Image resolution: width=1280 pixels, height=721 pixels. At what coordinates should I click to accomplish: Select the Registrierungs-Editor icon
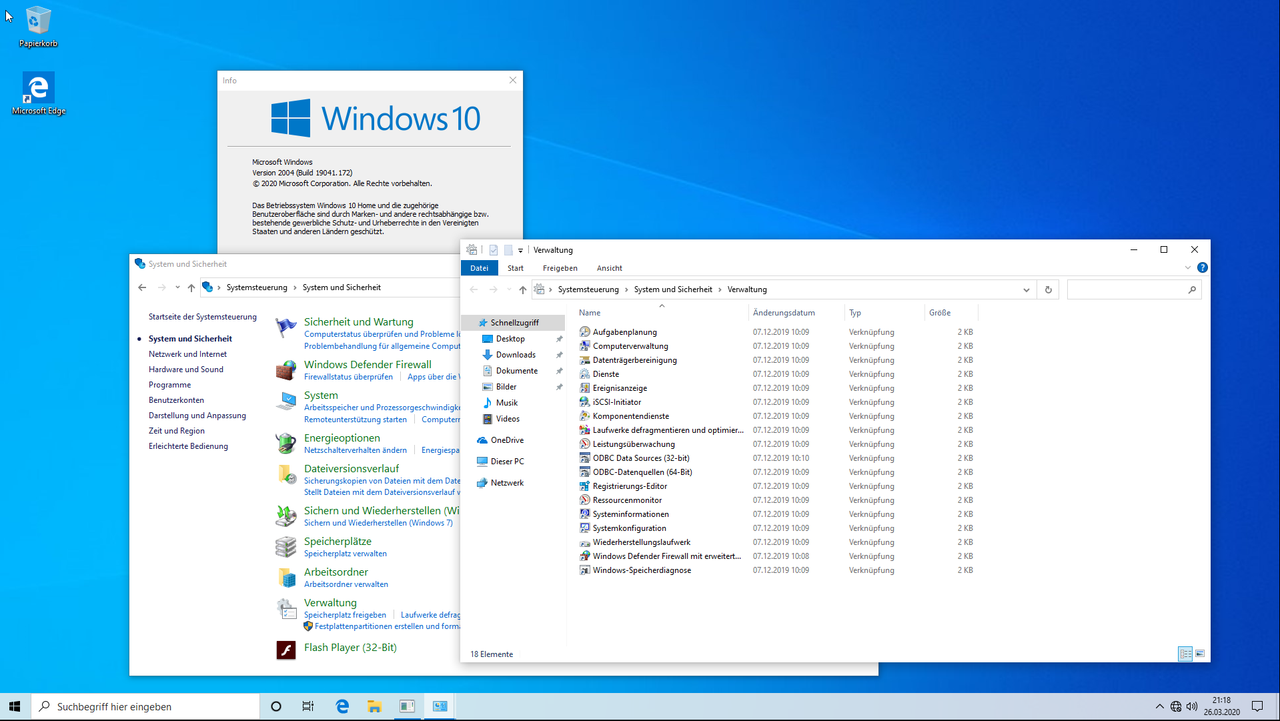585,486
